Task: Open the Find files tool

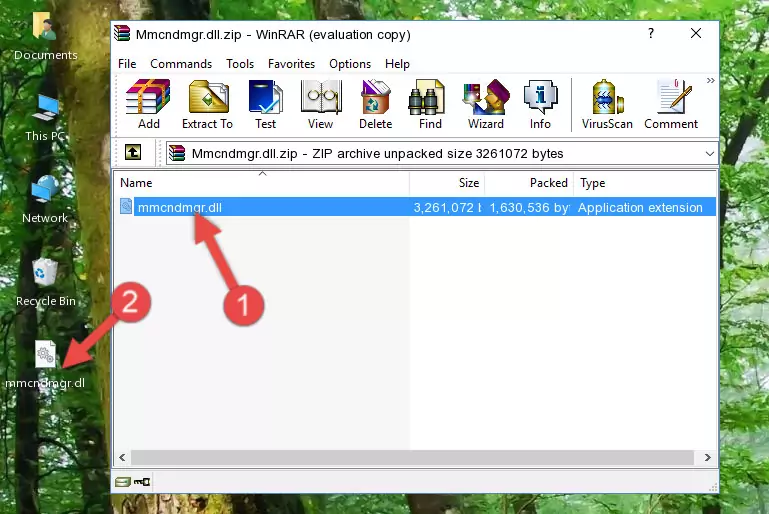Action: (x=430, y=104)
